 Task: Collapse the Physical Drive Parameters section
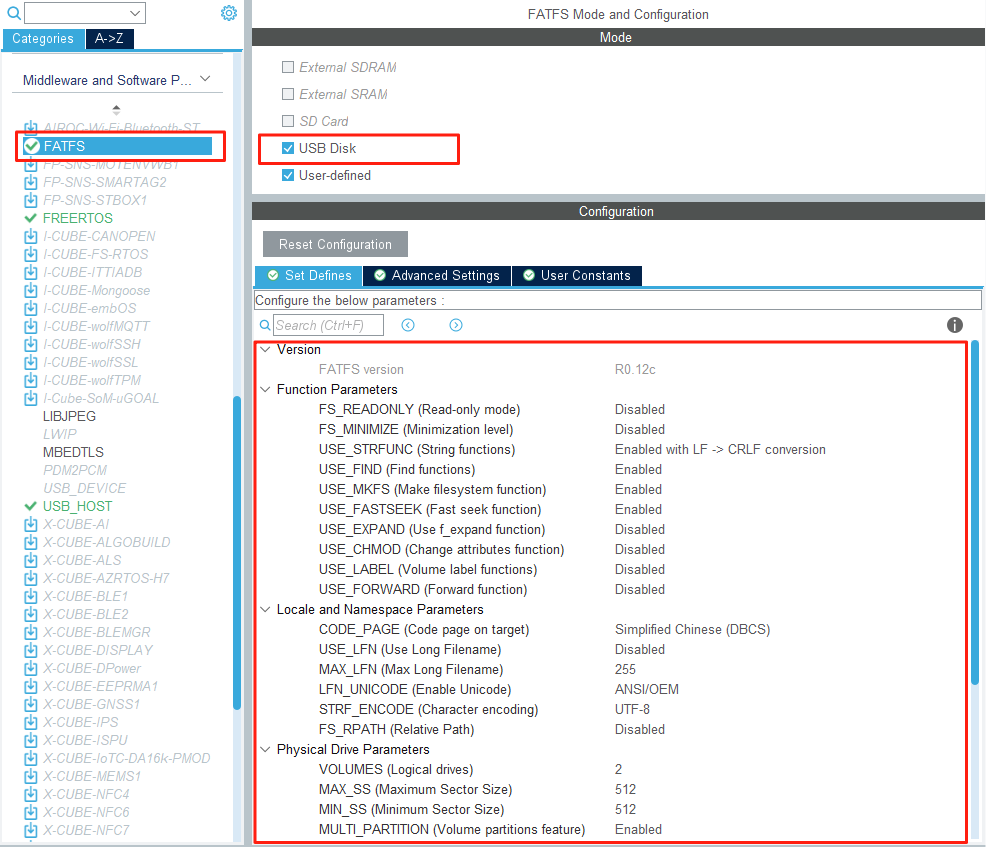tap(265, 750)
